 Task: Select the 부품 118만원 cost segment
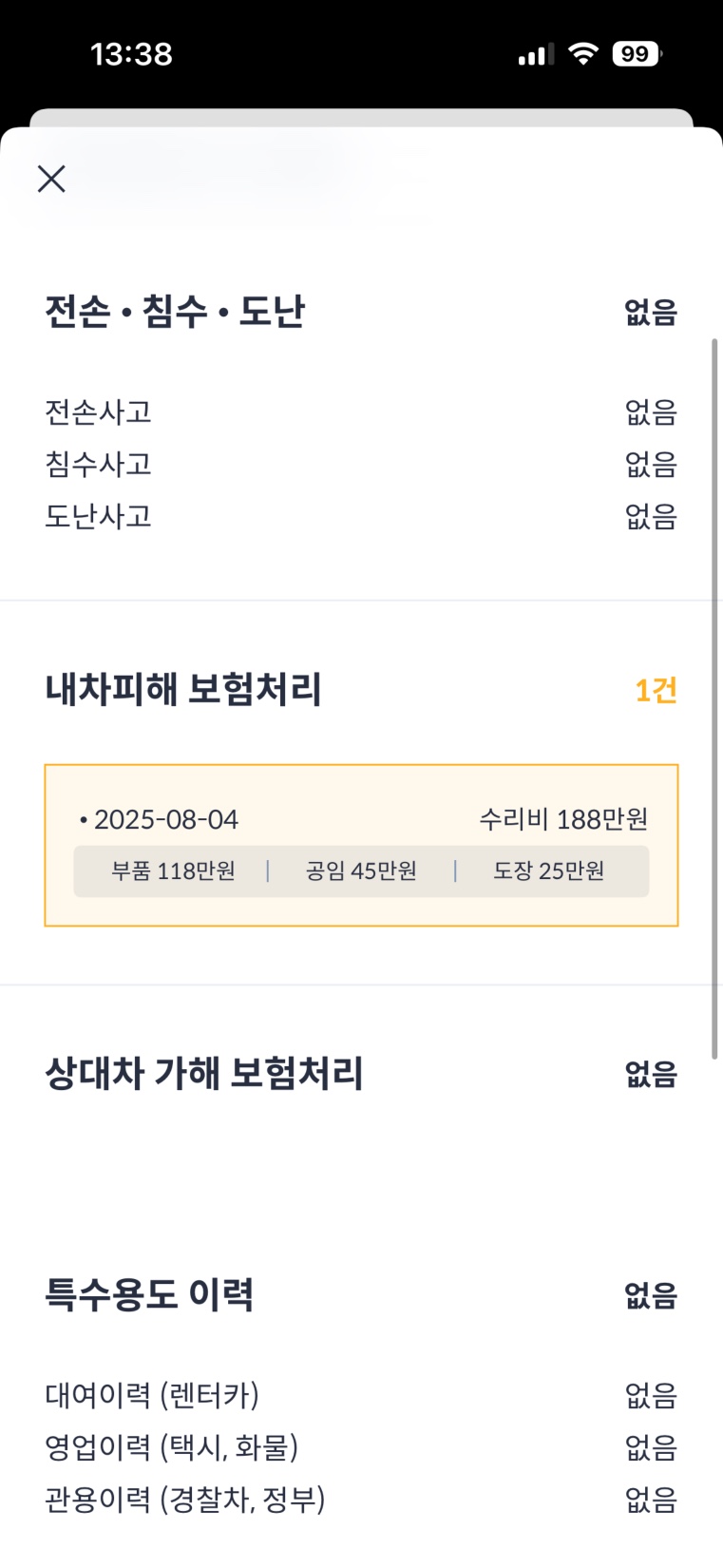173,871
